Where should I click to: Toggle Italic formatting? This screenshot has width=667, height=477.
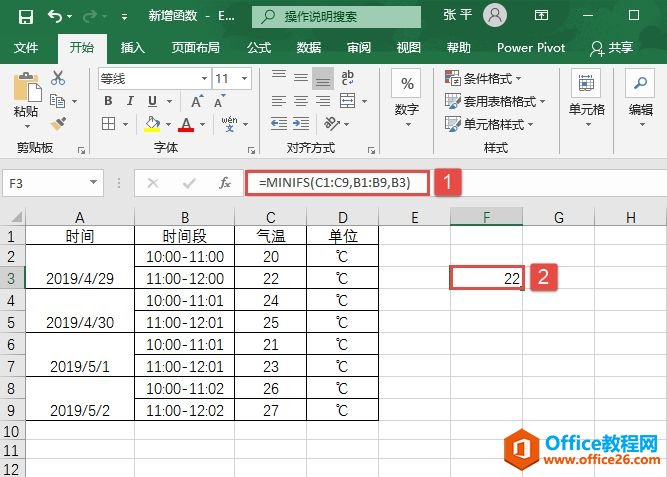tap(130, 101)
